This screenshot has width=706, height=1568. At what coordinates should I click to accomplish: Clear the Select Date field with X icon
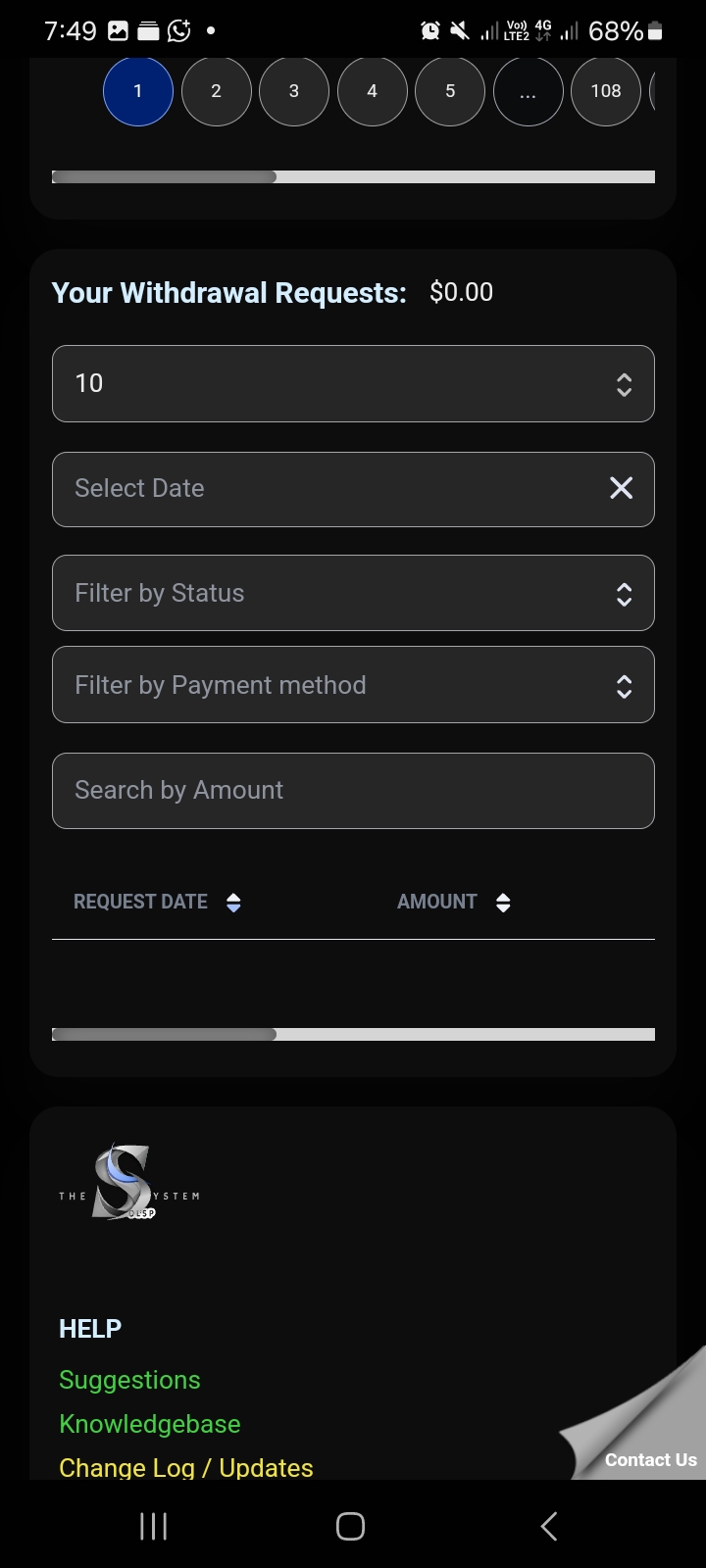[621, 488]
